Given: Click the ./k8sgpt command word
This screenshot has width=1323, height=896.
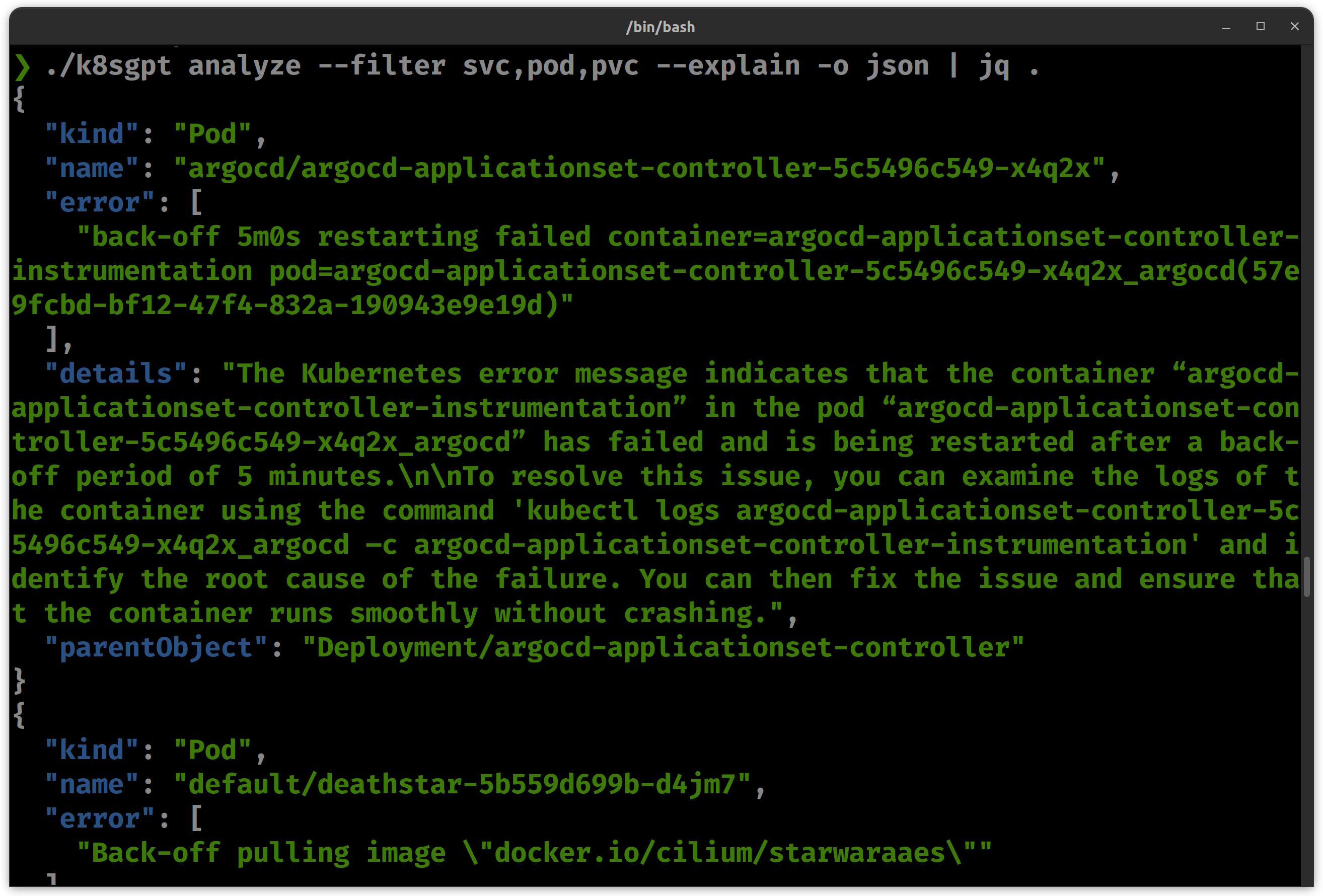Looking at the screenshot, I should (108, 66).
